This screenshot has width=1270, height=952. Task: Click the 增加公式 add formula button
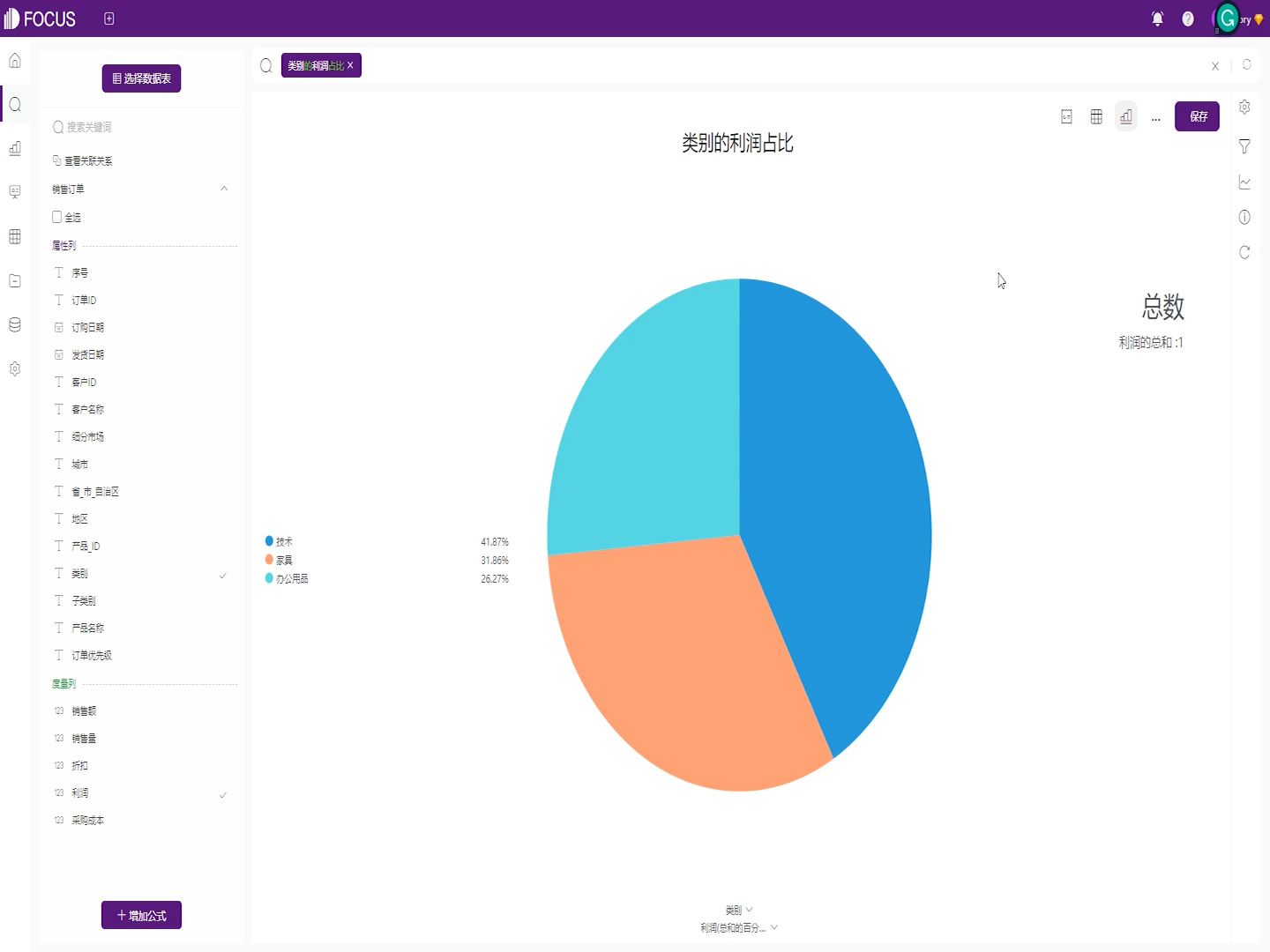[x=141, y=916]
